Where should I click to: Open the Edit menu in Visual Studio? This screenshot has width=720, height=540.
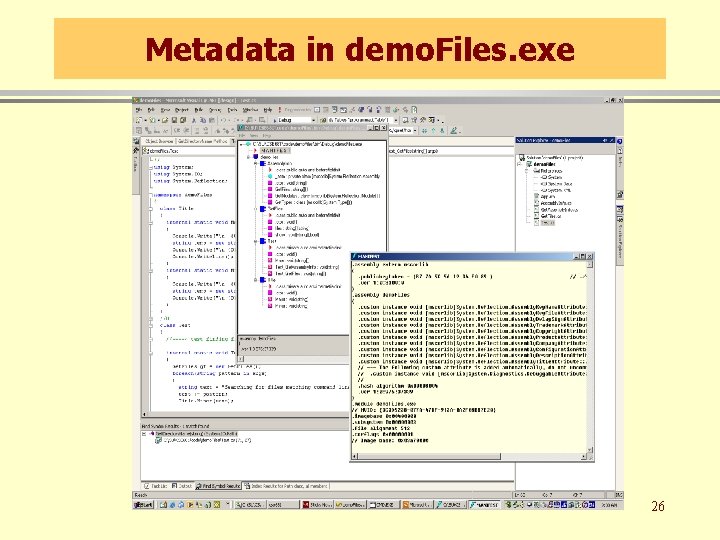[x=151, y=110]
